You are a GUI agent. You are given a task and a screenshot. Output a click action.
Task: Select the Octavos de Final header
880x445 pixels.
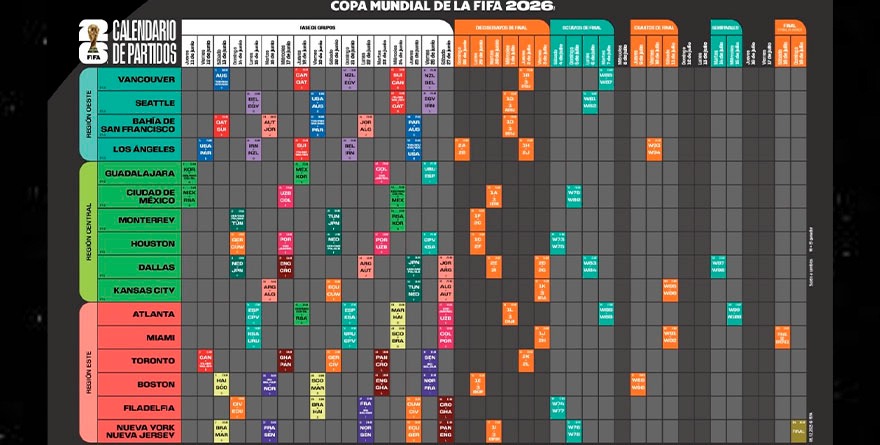(x=580, y=27)
